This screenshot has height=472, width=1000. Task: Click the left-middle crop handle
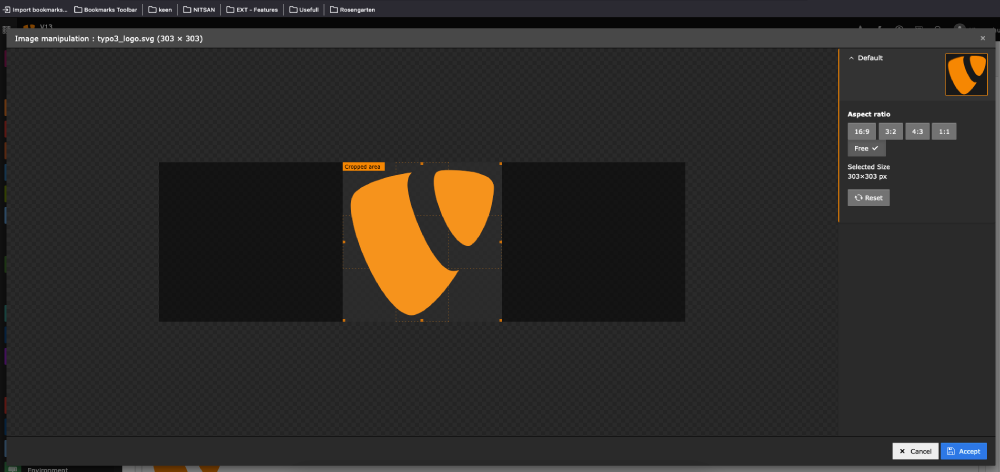[344, 242]
